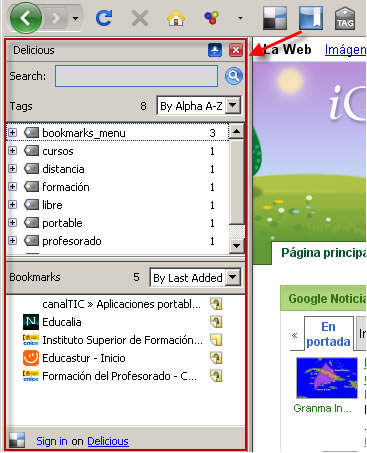Select the En portada news tab

tap(328, 334)
